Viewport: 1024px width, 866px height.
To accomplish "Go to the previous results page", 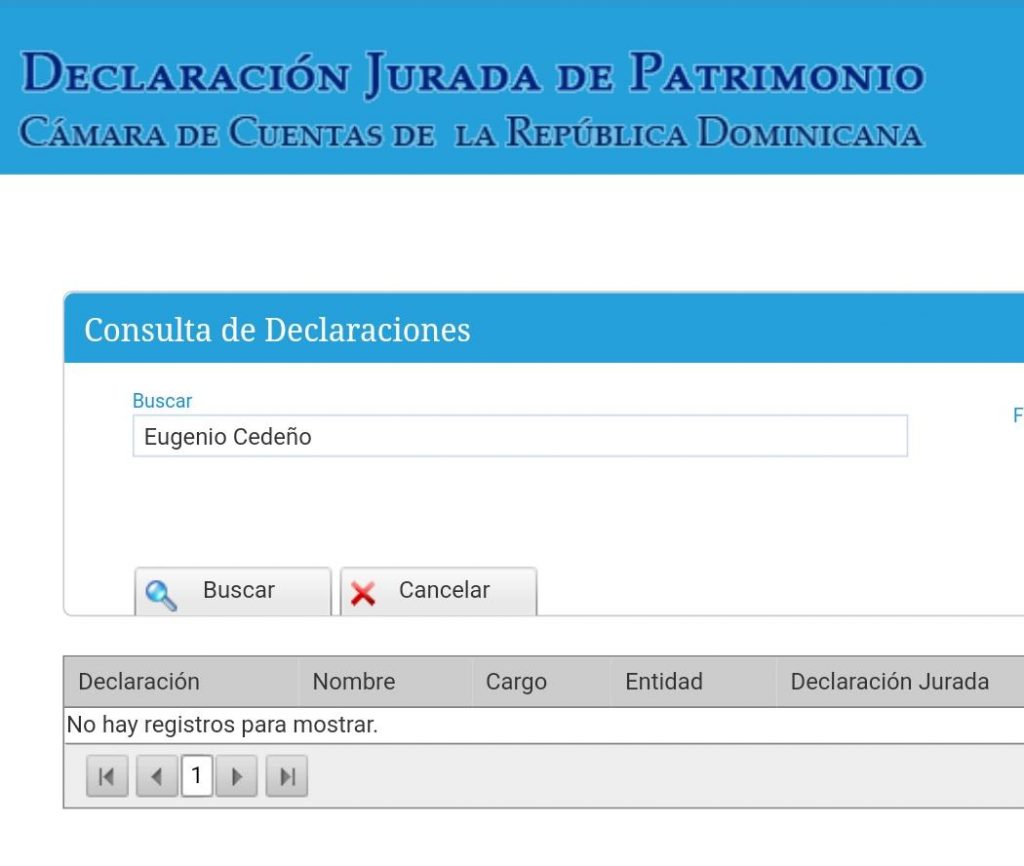I will click(x=156, y=777).
